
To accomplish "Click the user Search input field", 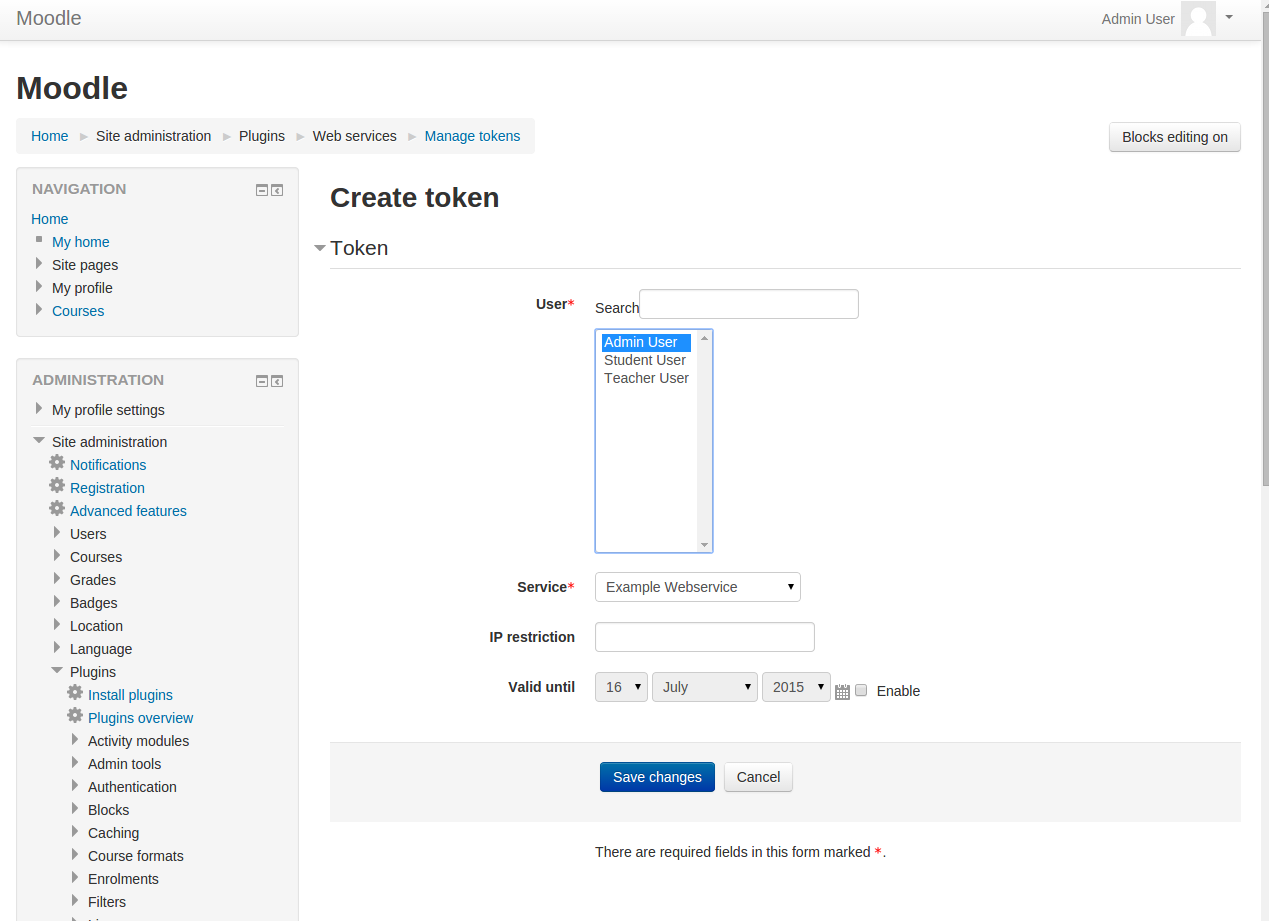I will 748,304.
